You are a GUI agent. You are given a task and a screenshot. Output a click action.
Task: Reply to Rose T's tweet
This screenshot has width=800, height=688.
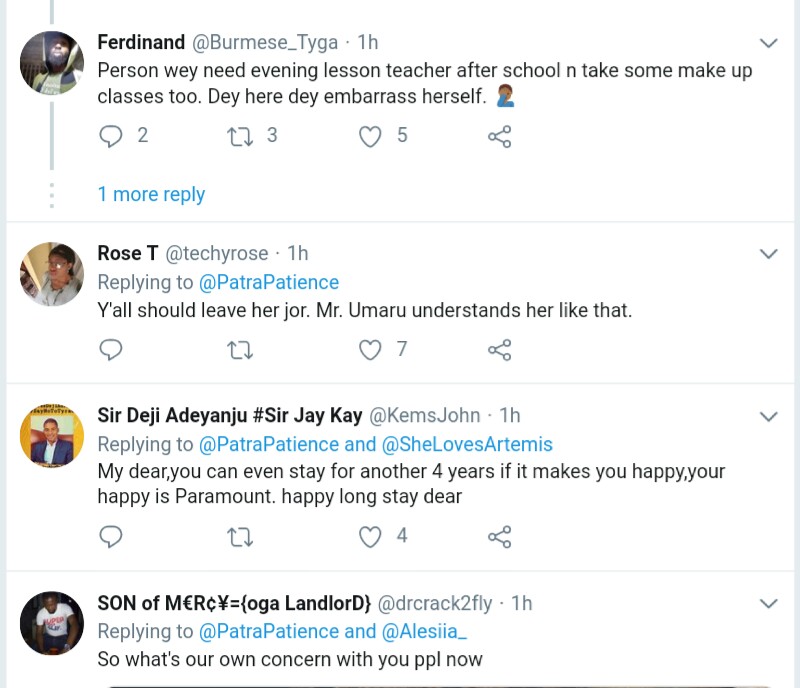(x=111, y=349)
